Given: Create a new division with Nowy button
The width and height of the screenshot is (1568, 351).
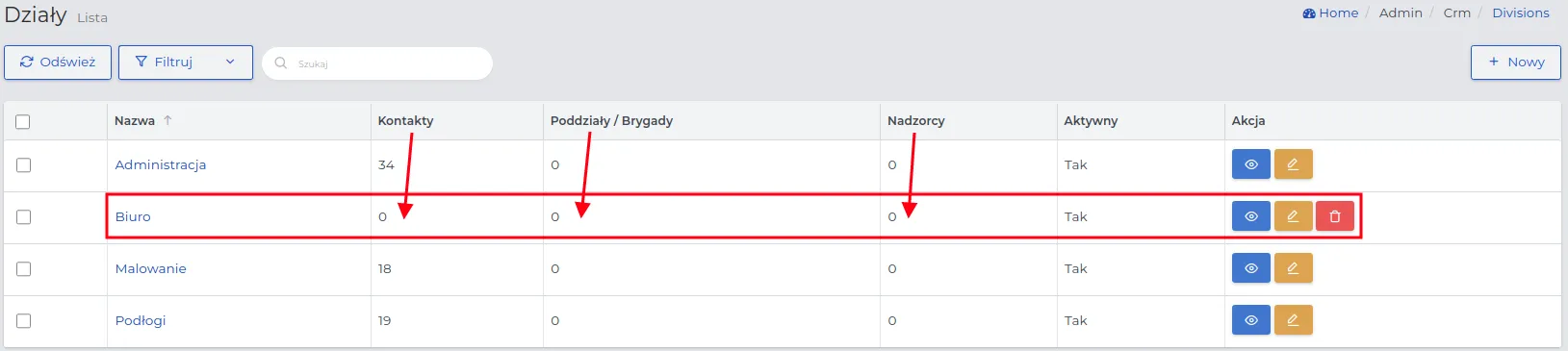Looking at the screenshot, I should 1516,63.
